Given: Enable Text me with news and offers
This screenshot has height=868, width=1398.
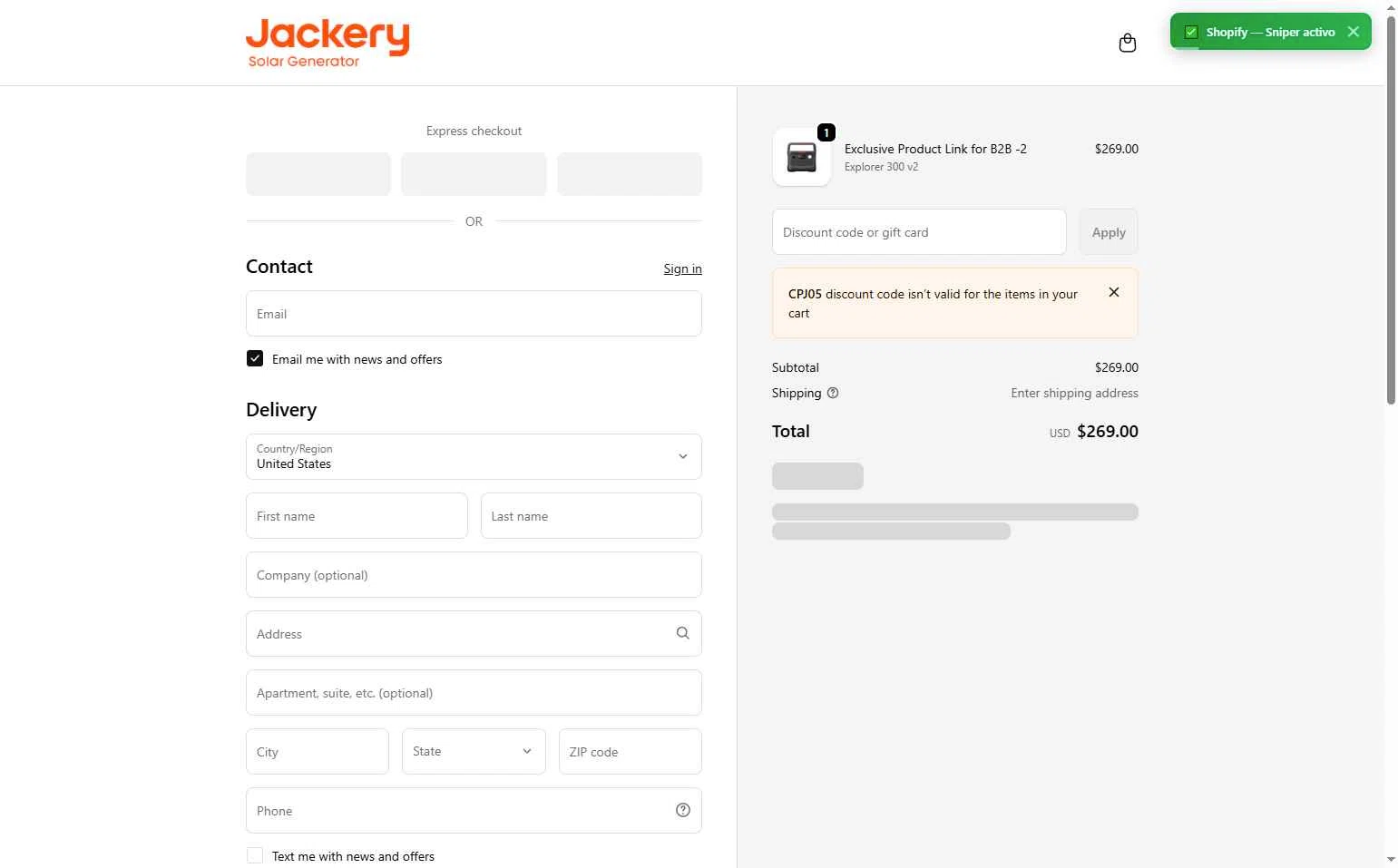Looking at the screenshot, I should pyautogui.click(x=255, y=855).
